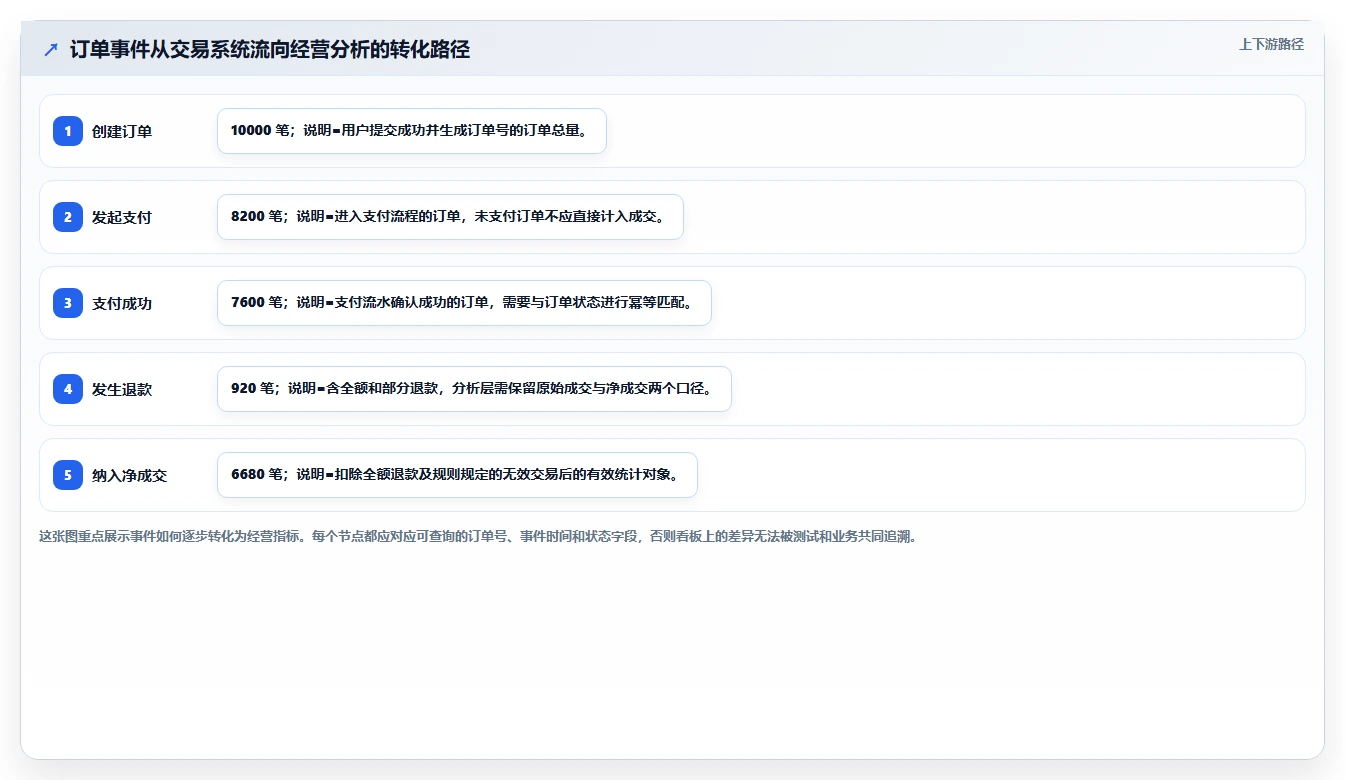Click the footnote starting 这张图重点展示事件
This screenshot has height=780, width=1345.
click(478, 536)
